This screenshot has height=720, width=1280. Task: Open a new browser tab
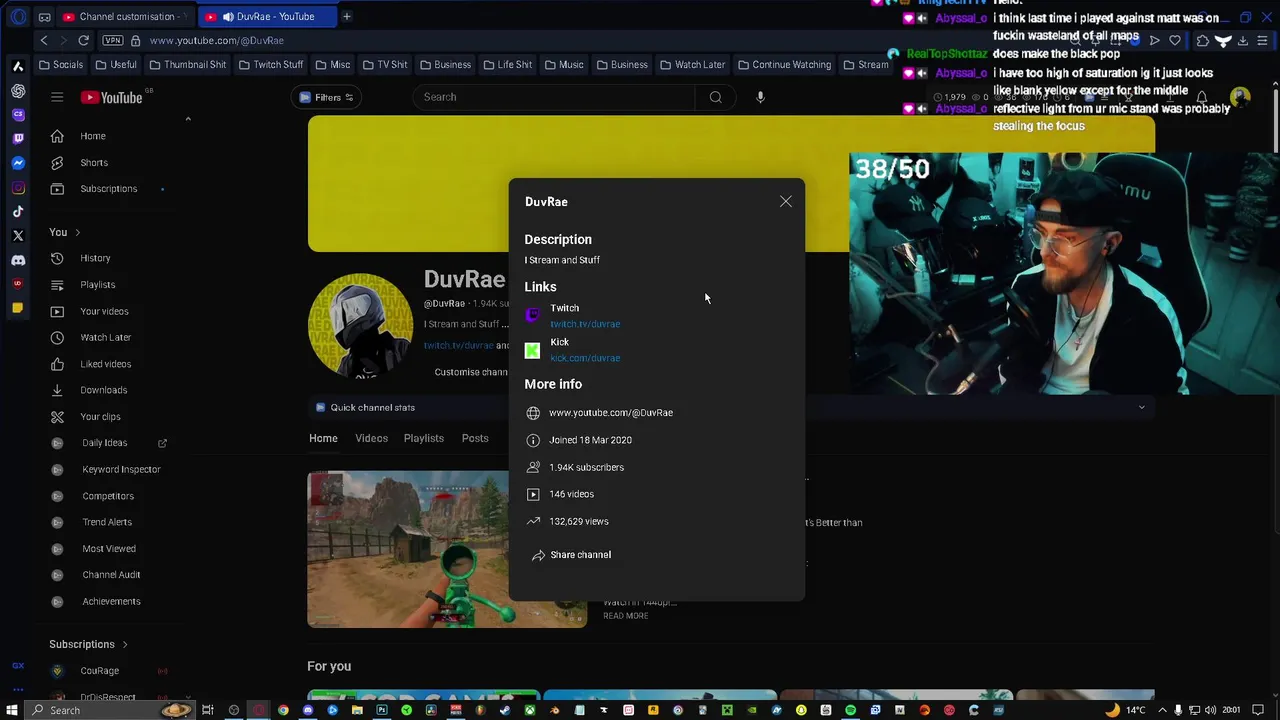click(x=347, y=16)
